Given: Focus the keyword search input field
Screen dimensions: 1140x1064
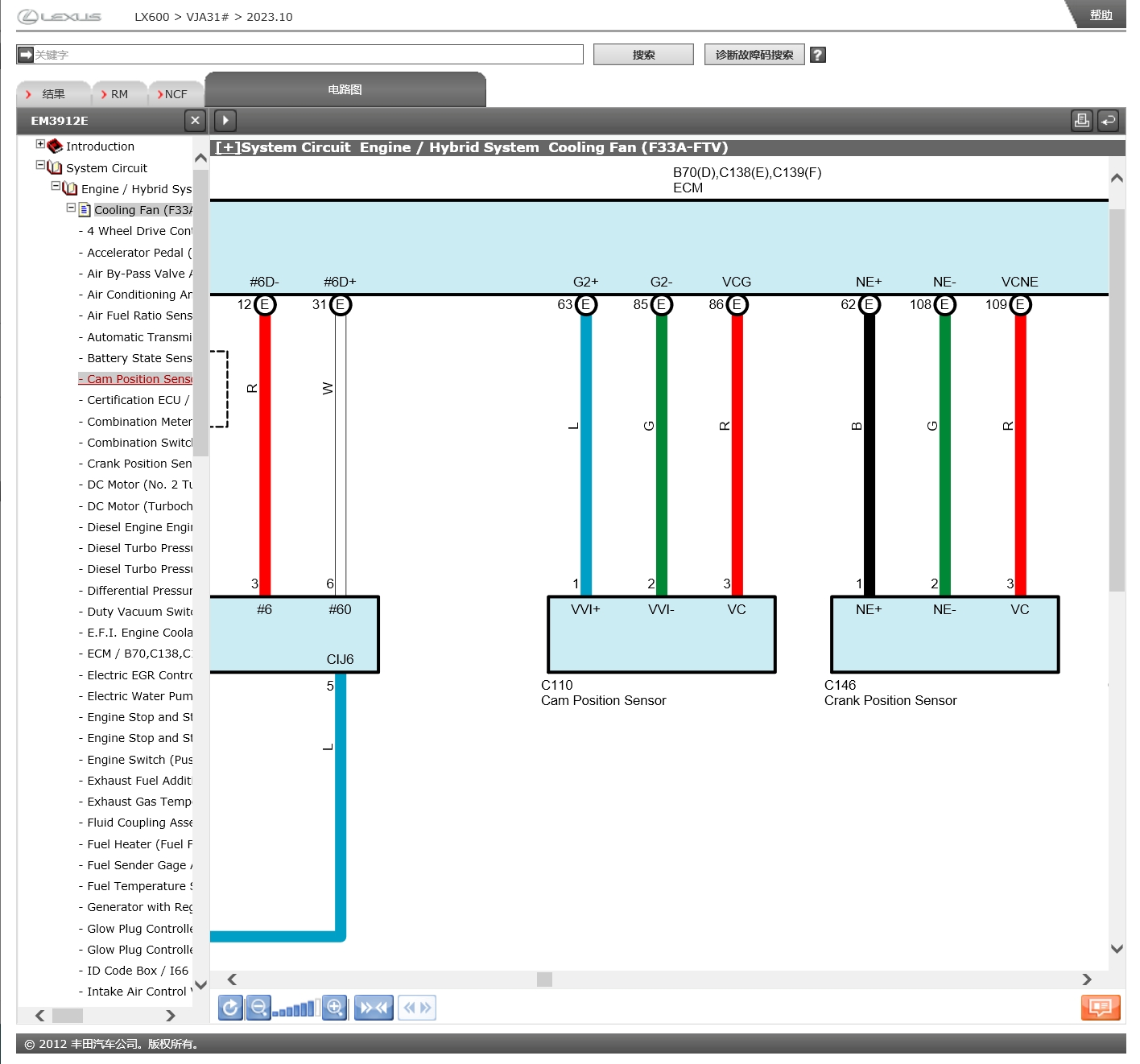Looking at the screenshot, I should pos(306,55).
